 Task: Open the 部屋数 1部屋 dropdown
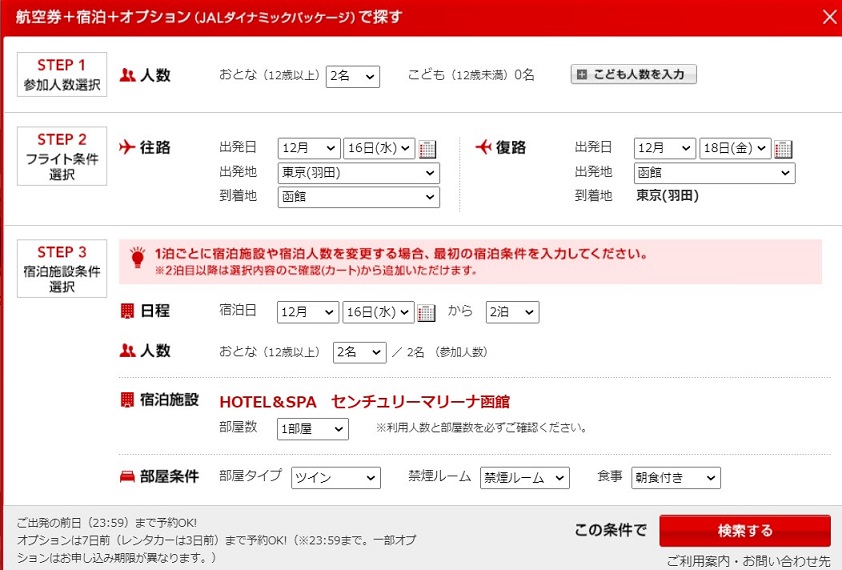click(x=313, y=429)
